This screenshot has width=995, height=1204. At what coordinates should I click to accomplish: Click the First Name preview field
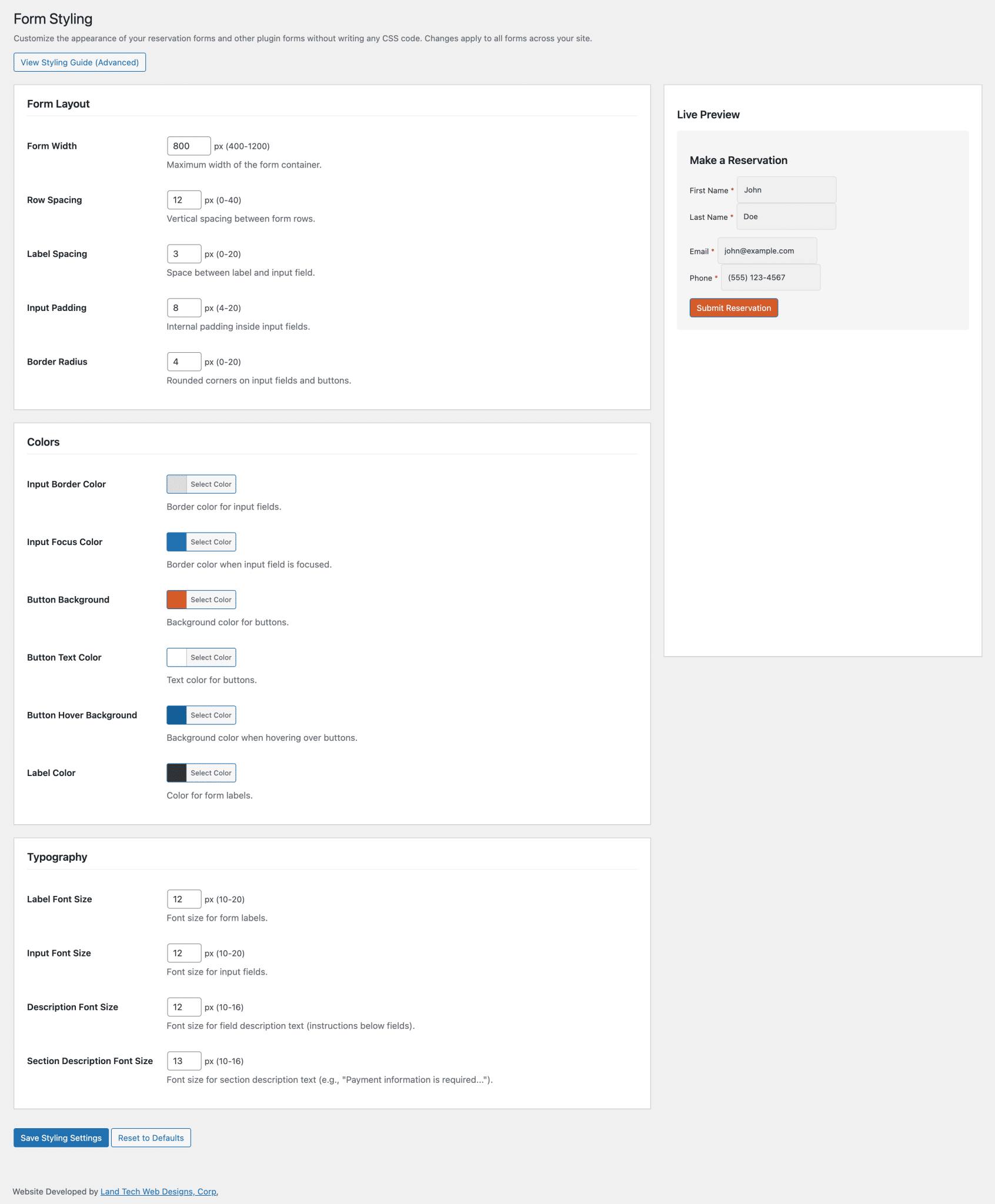click(786, 189)
